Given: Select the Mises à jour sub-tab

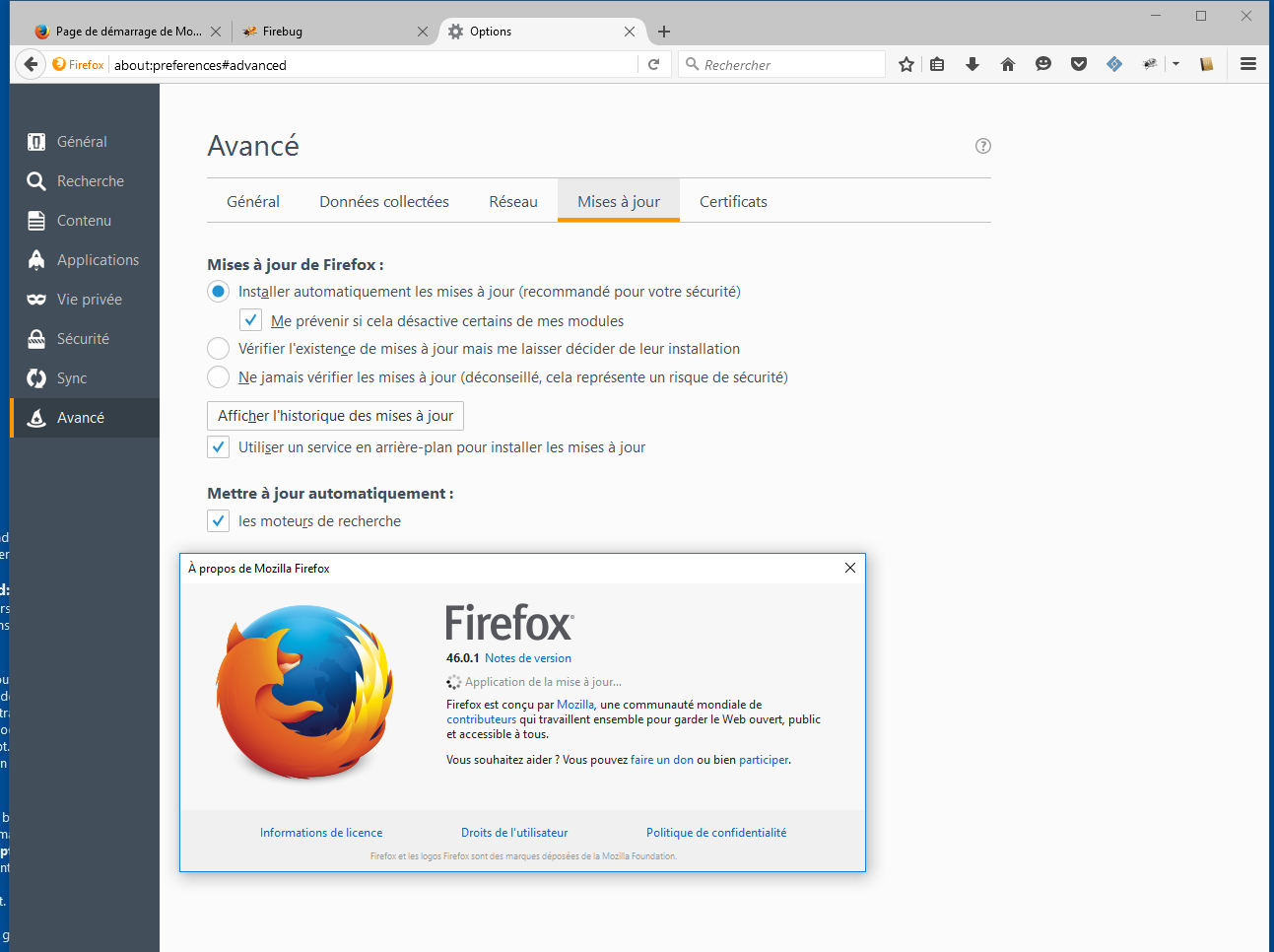Looking at the screenshot, I should click(619, 201).
